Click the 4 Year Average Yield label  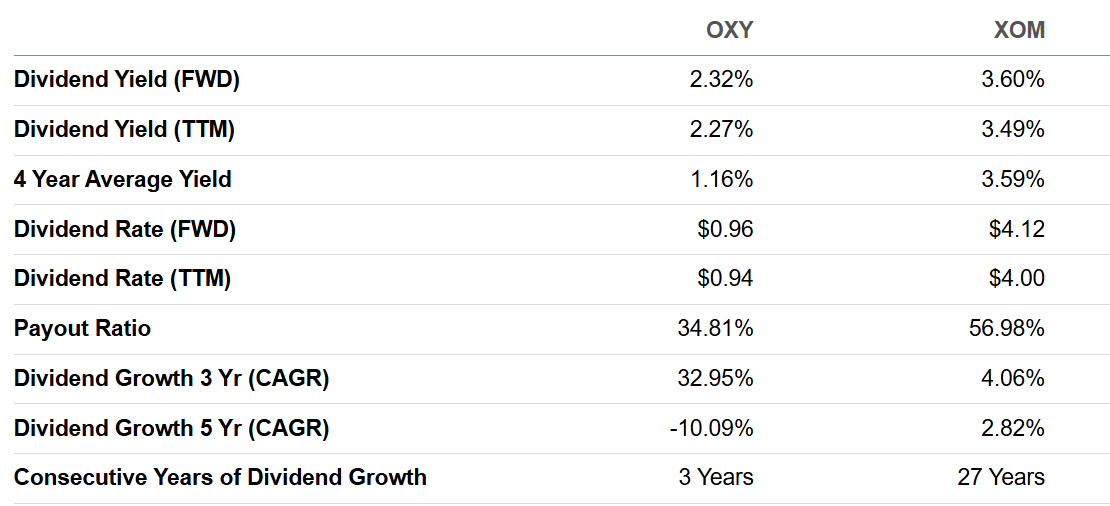(123, 180)
